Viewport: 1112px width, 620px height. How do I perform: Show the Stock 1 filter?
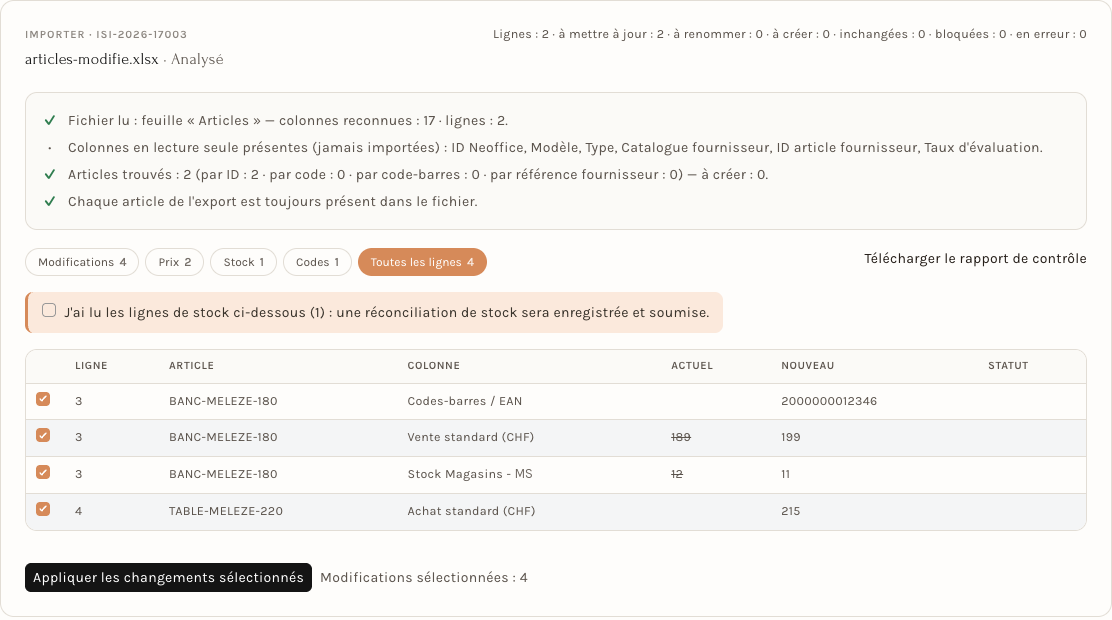coord(244,262)
